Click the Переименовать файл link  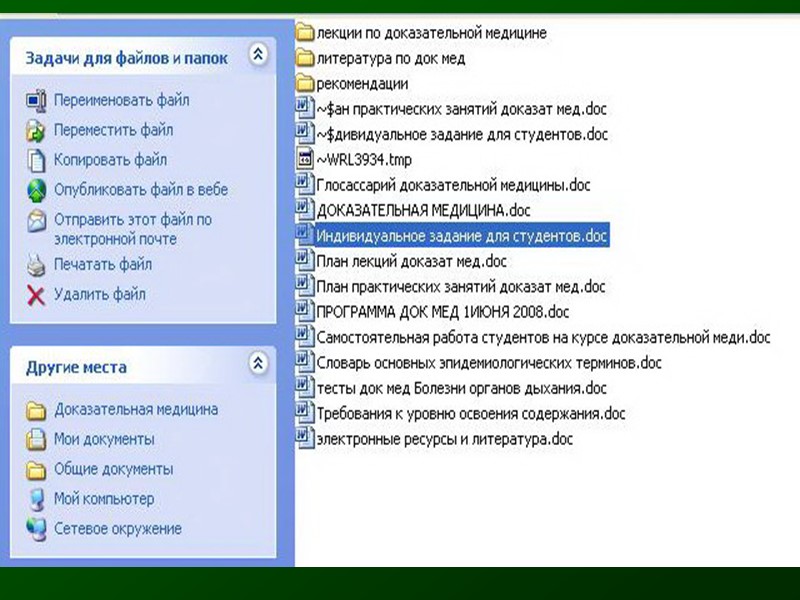[121, 100]
